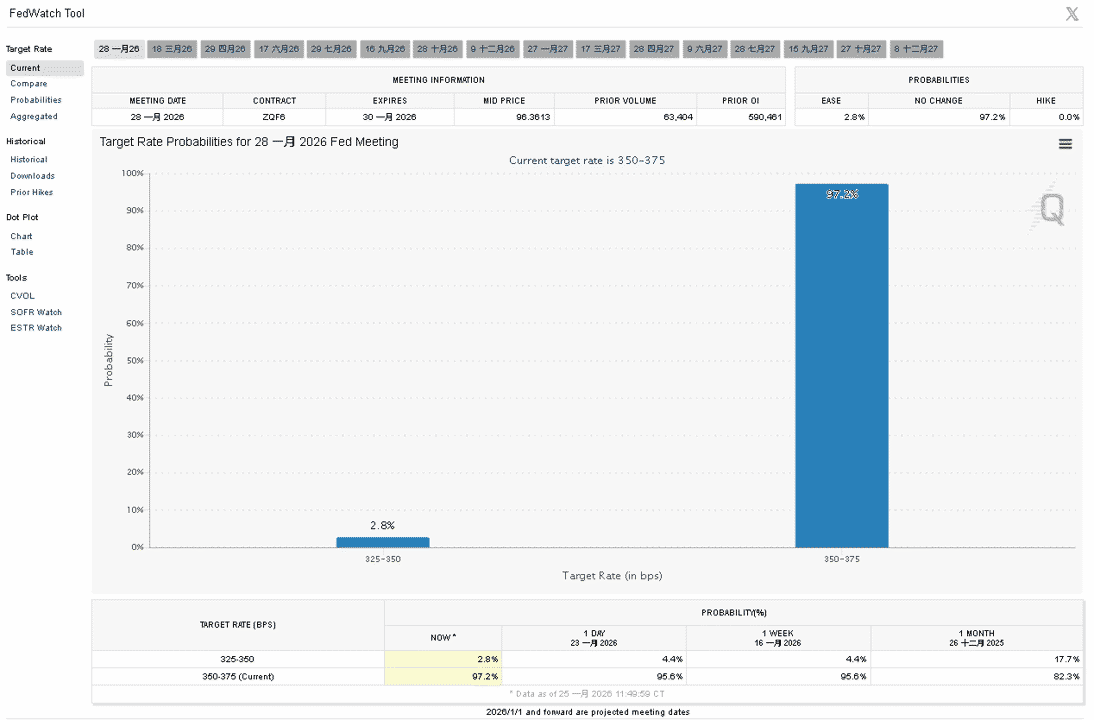1094x720 pixels.
Task: Click the 97.2% bar label
Action: tap(841, 194)
